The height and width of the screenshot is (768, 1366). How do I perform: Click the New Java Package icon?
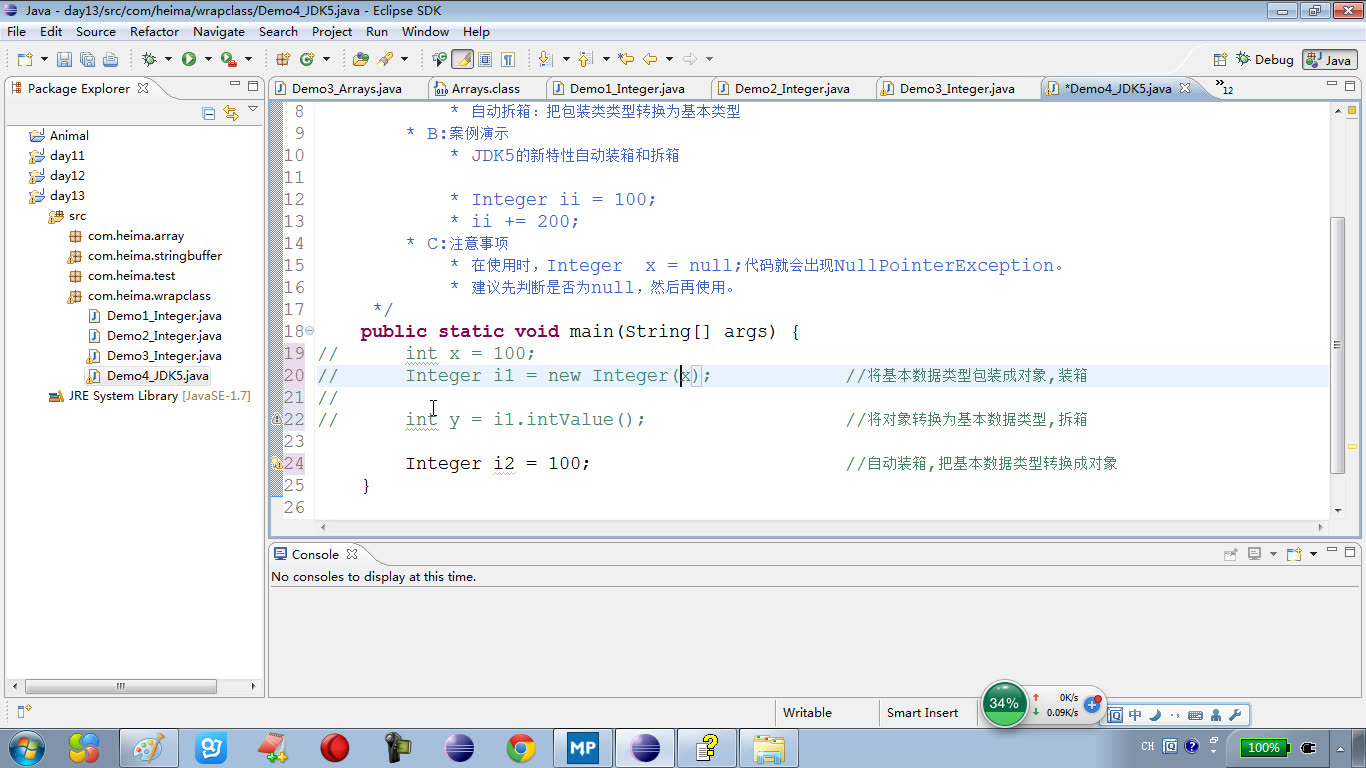click(282, 60)
